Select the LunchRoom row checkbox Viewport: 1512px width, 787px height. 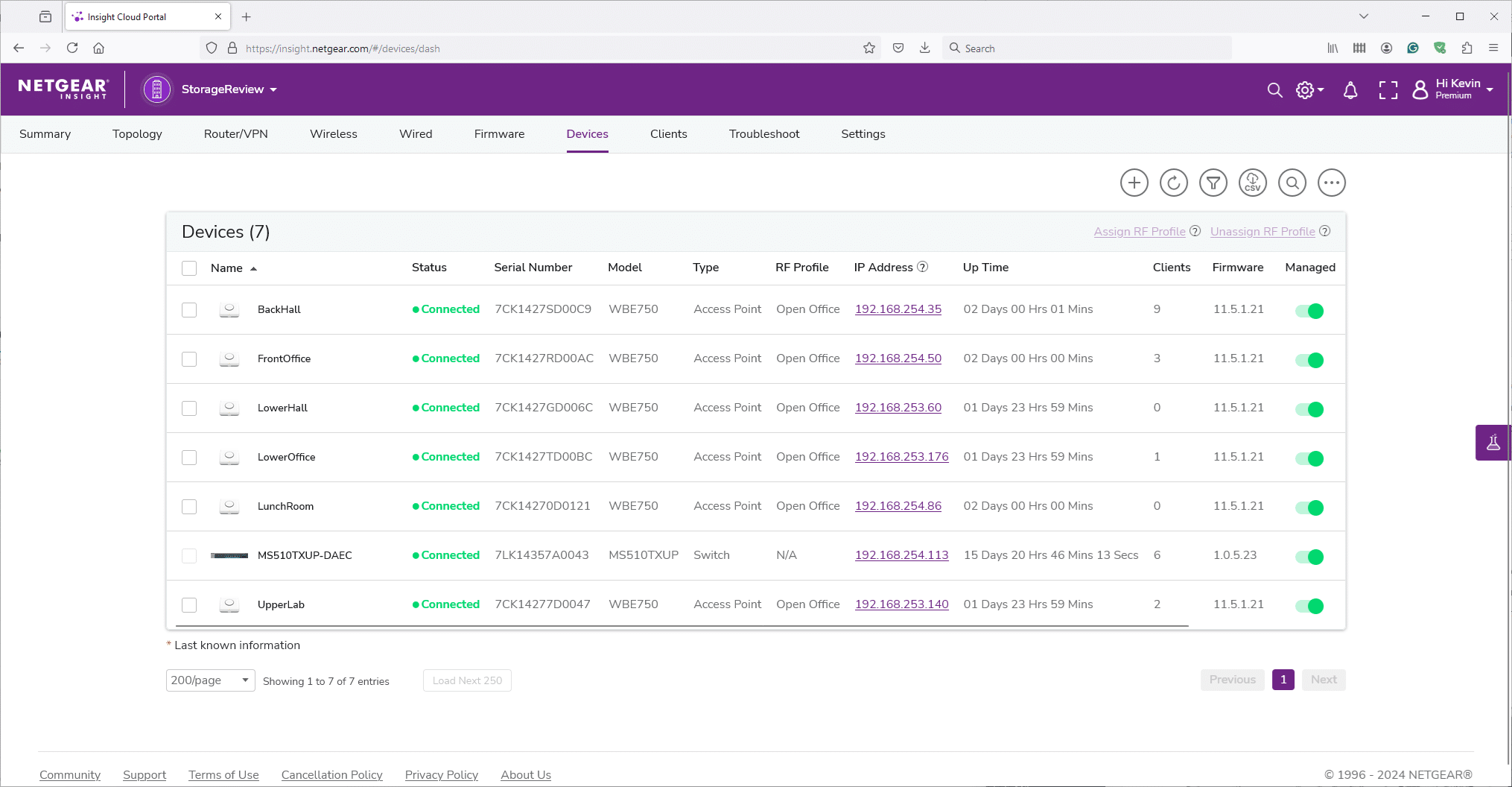pyautogui.click(x=189, y=507)
